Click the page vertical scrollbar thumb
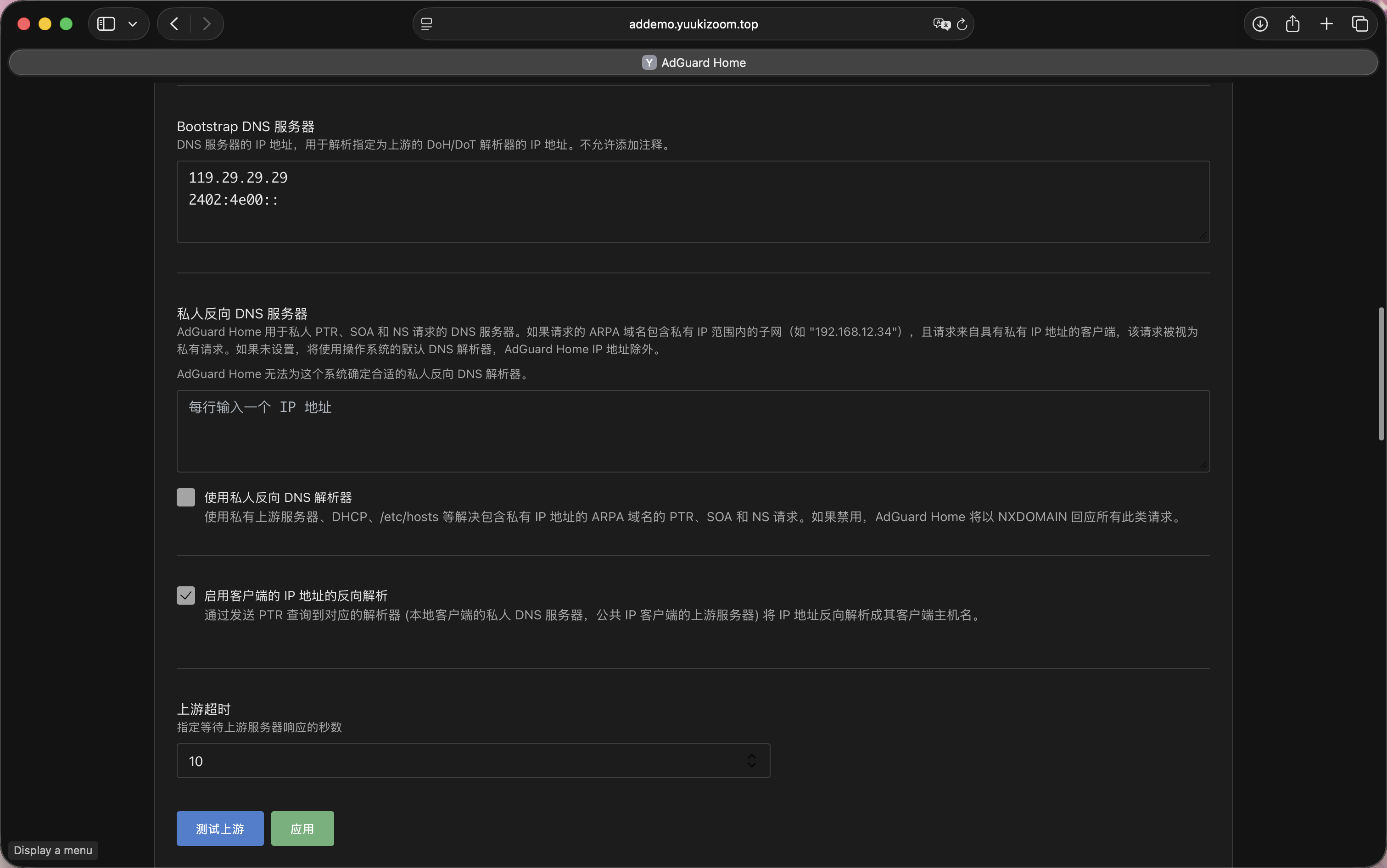This screenshot has height=868, width=1387. 1381,374
